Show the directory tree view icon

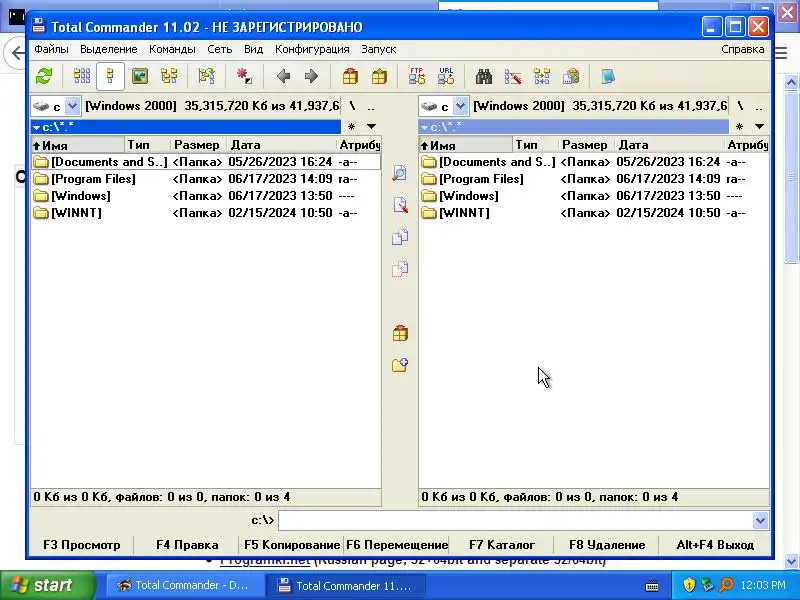click(169, 77)
